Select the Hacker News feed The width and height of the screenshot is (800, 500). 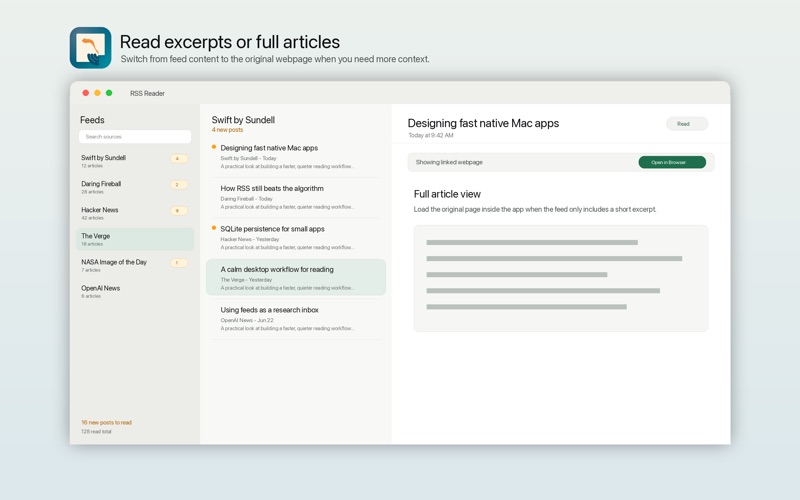pos(135,213)
